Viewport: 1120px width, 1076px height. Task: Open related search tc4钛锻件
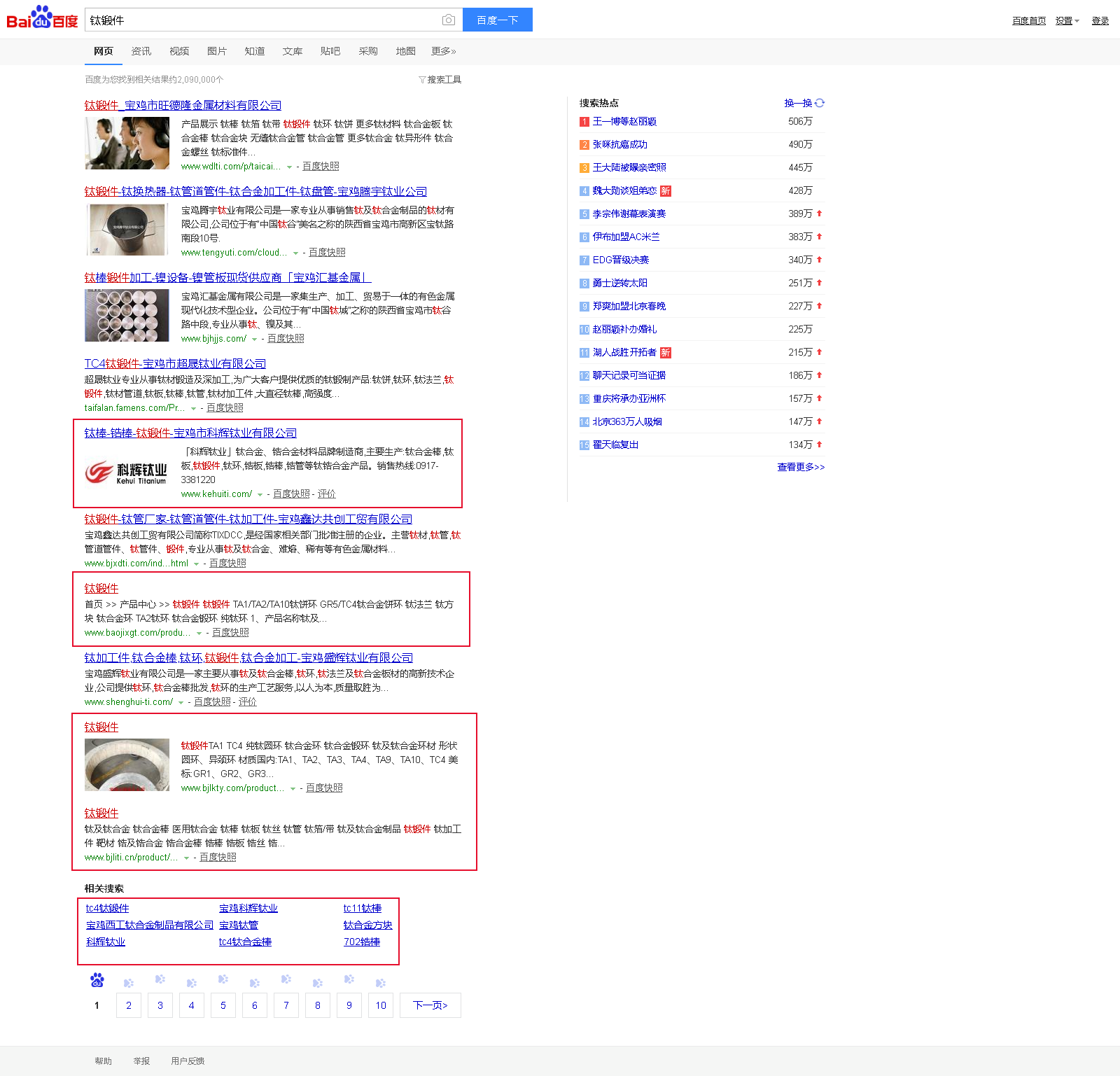click(108, 908)
